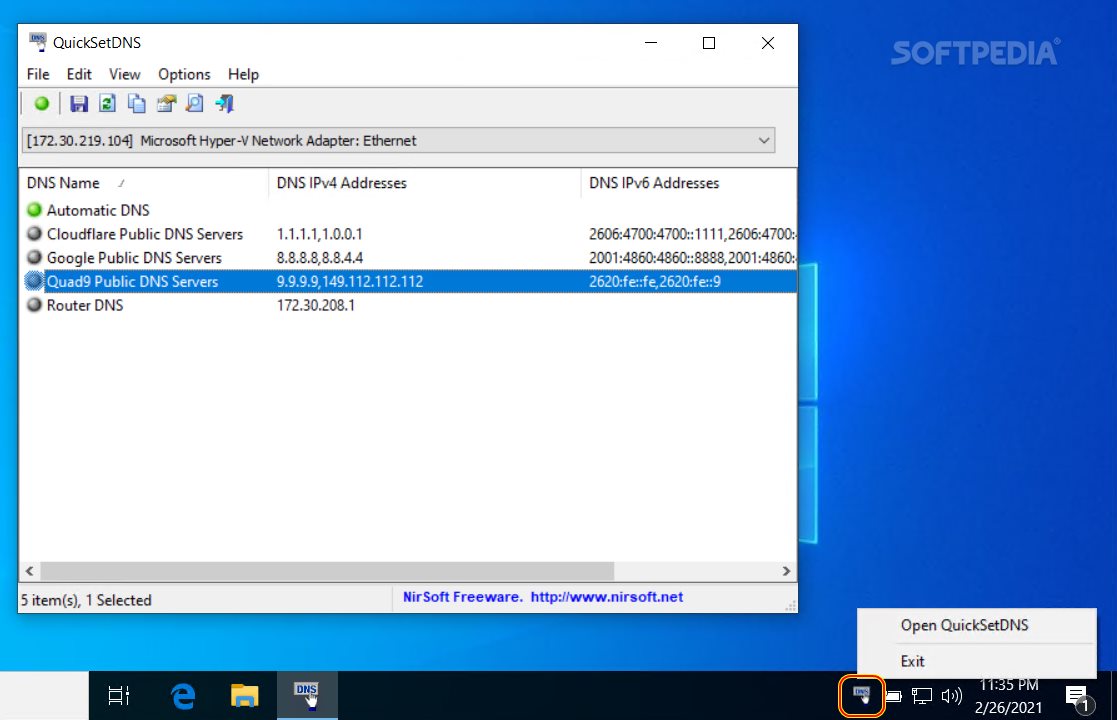The height and width of the screenshot is (720, 1117).
Task: Click the QuickSetDNS system tray icon
Action: pos(862,696)
